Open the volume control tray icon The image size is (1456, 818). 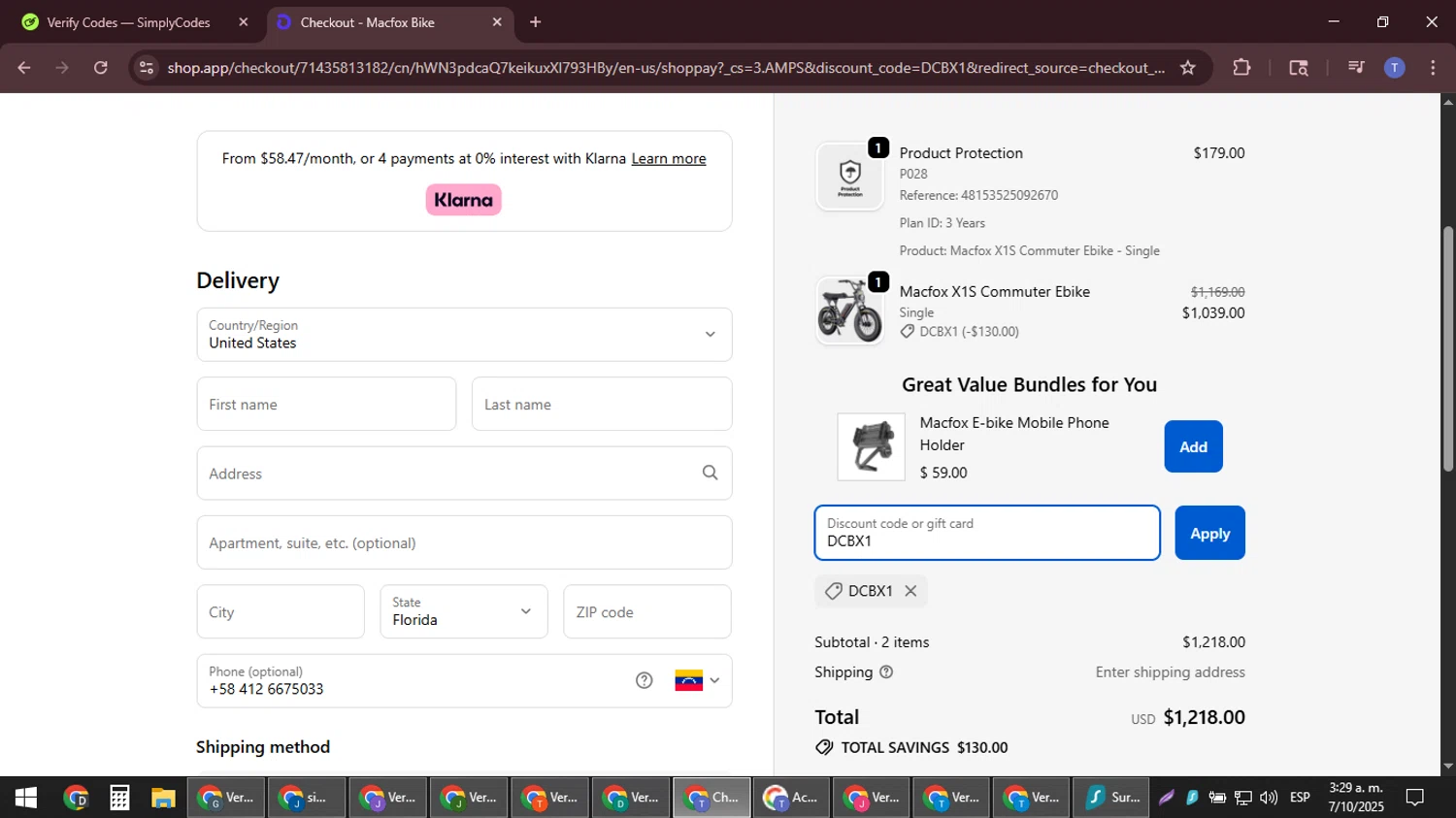[1269, 798]
